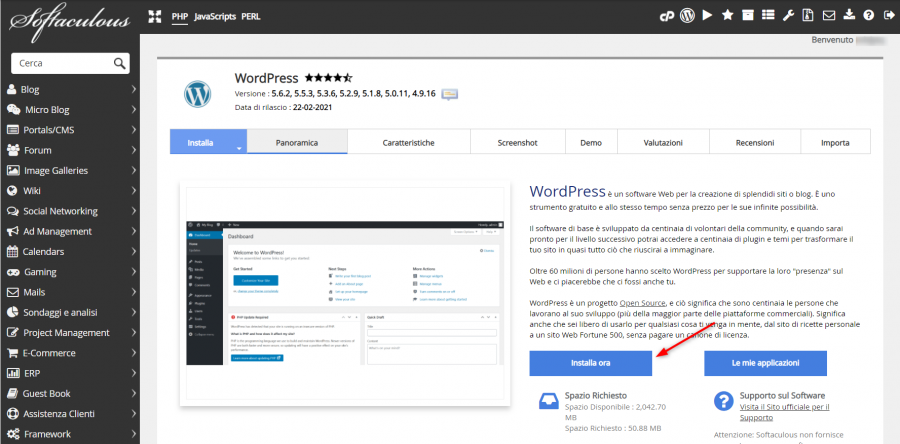The width and height of the screenshot is (900, 444).
Task: Click the WordPress logo icon
Action: [x=197, y=94]
